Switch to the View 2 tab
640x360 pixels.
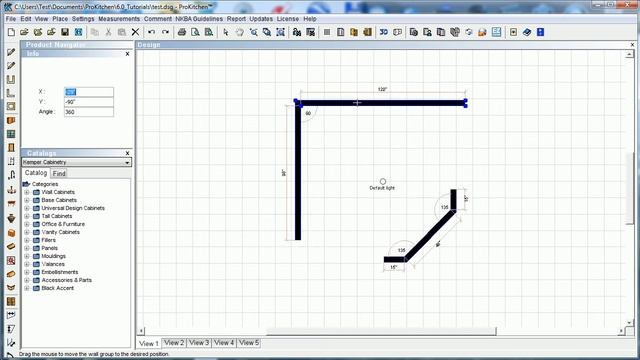[174, 343]
